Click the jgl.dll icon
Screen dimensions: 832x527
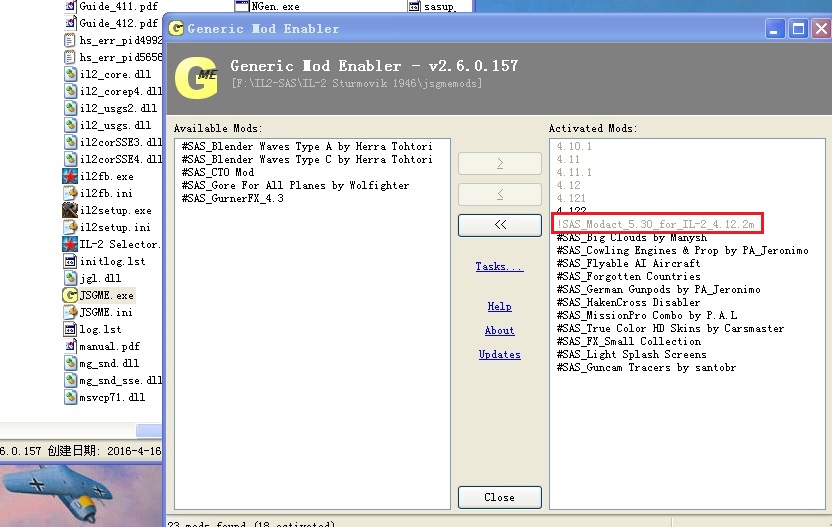70,278
